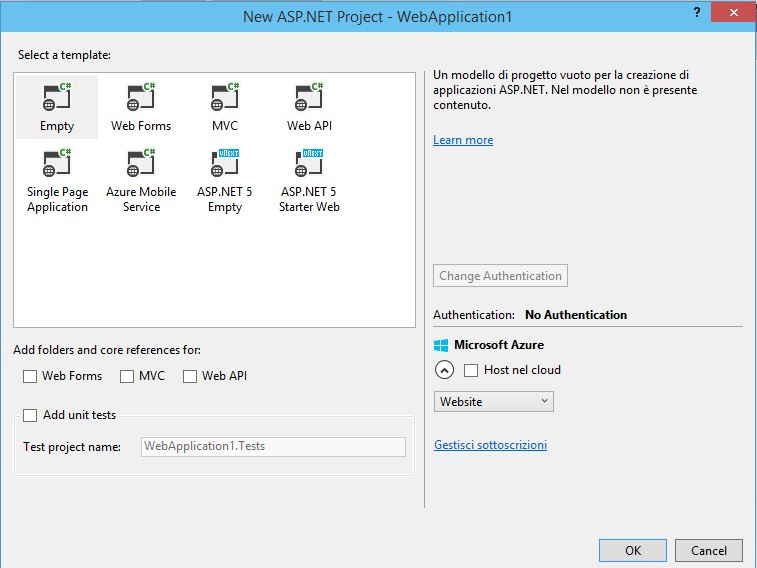757x568 pixels.
Task: Close the New ASP.NET Project dialog
Action: click(733, 12)
